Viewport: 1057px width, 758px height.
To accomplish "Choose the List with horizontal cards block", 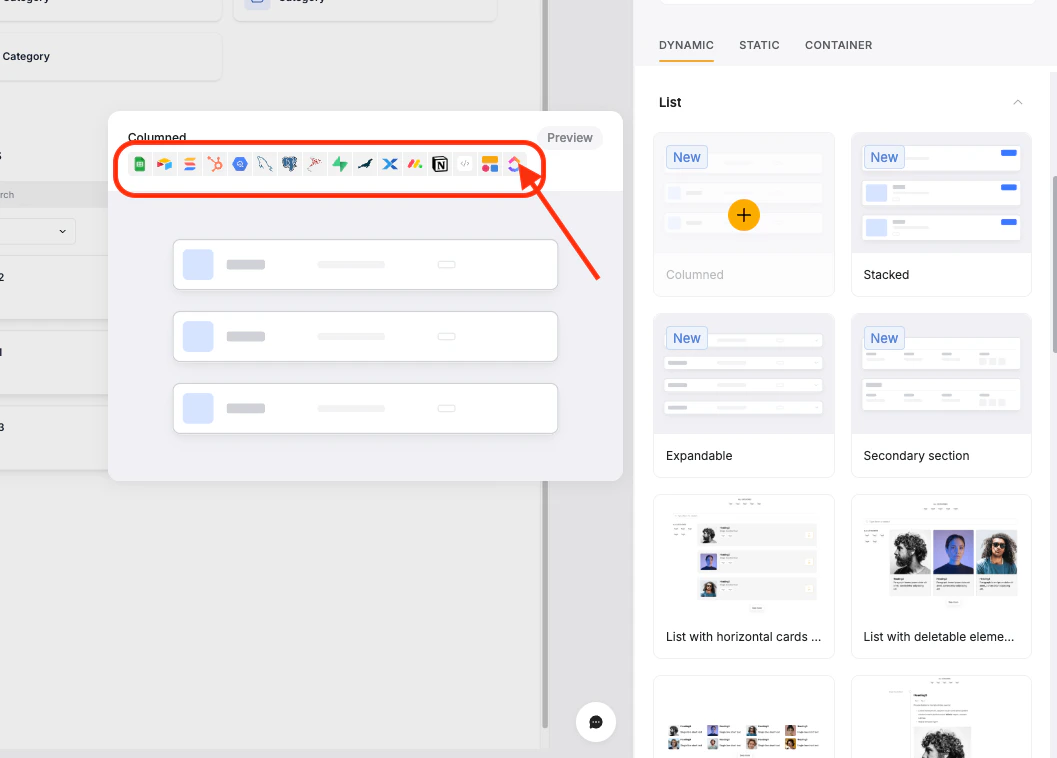I will (744, 576).
